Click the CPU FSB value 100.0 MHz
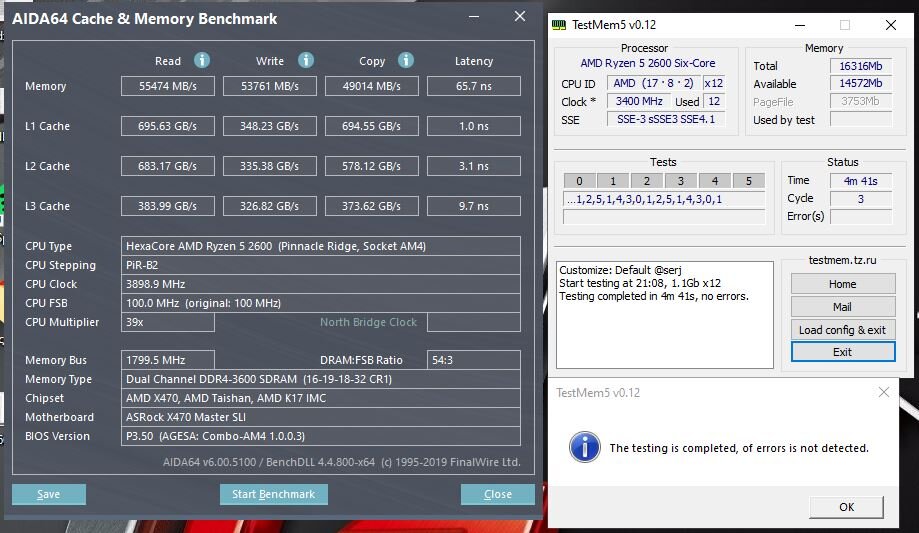This screenshot has height=533, width=919. point(321,303)
